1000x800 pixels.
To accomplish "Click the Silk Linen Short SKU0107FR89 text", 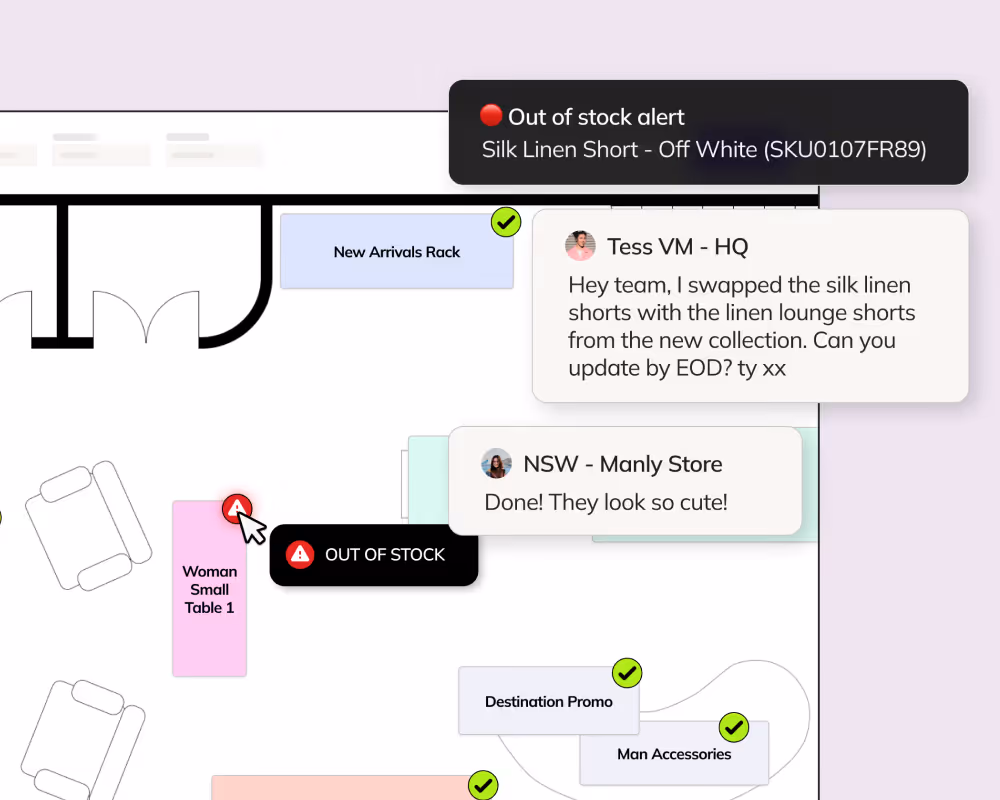I will (704, 149).
